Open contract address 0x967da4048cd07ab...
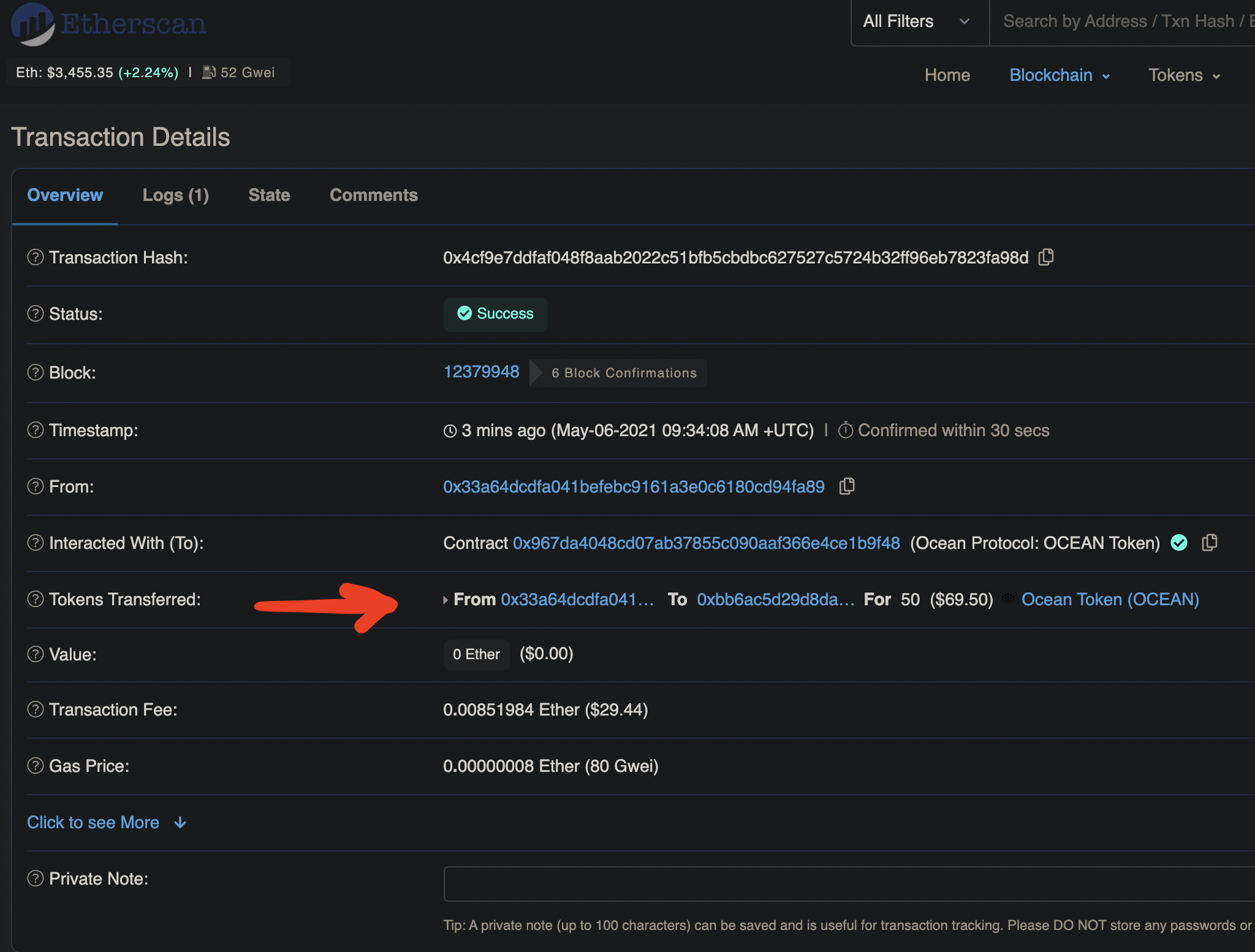Screen dimensions: 1255x952 (707, 543)
